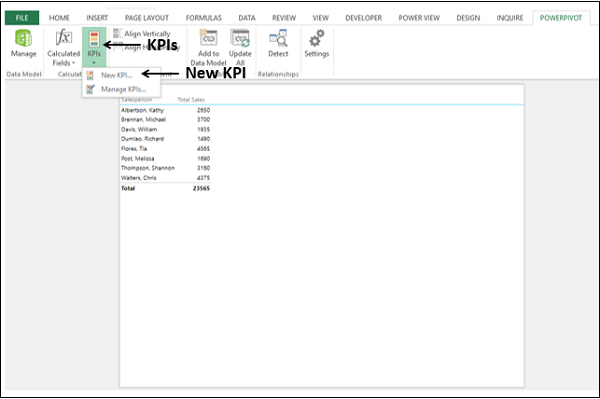Select the Albertson, Kathy row
Screen dimensions: 600x399
165,110
